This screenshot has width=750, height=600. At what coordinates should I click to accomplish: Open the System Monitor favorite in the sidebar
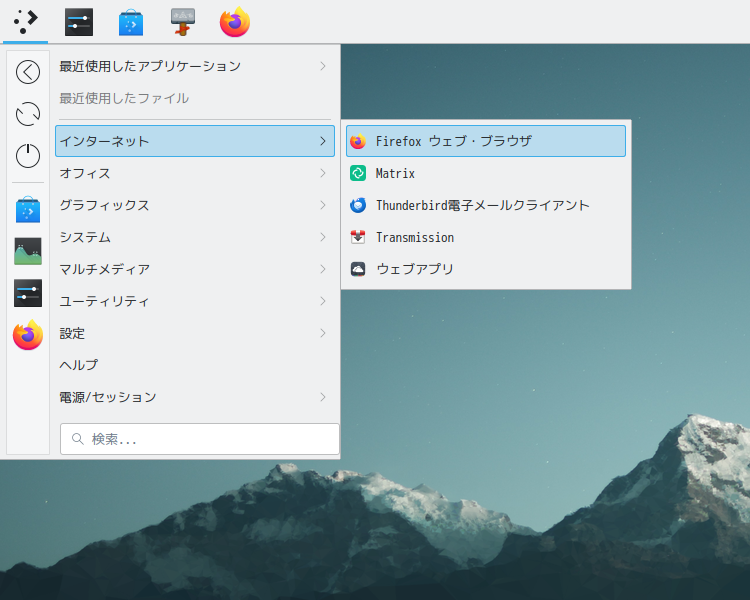28,251
